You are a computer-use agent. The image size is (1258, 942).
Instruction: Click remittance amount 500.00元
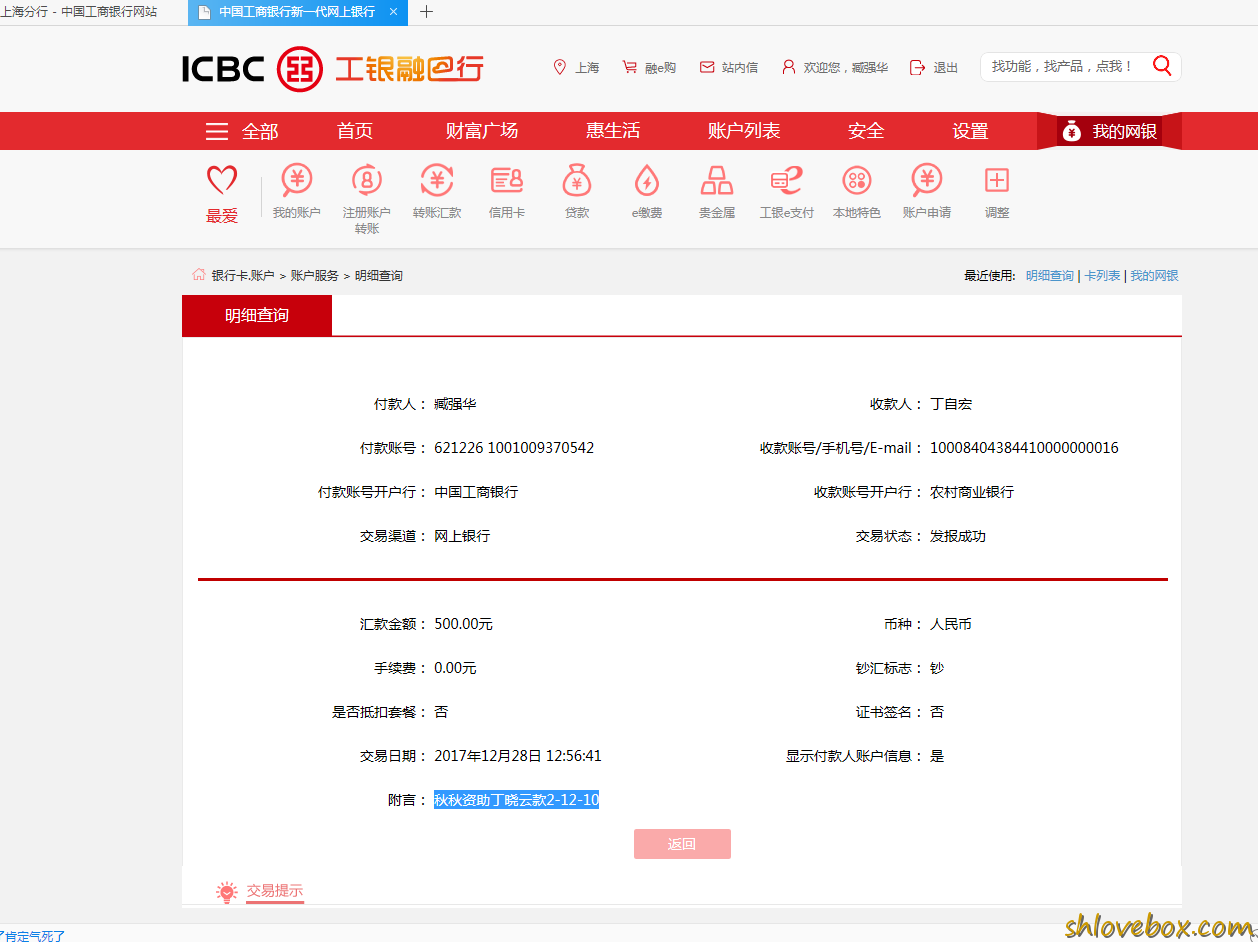coord(463,624)
